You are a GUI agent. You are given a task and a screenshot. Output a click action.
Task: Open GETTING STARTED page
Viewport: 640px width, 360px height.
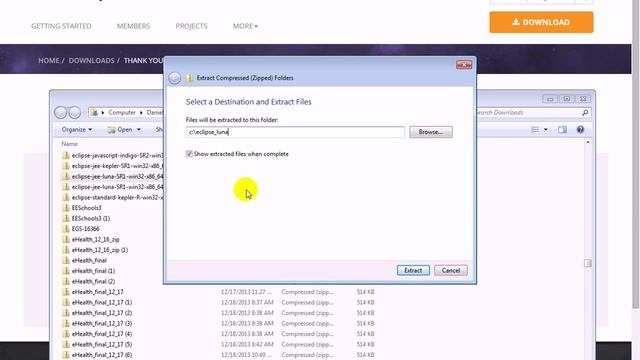61,26
